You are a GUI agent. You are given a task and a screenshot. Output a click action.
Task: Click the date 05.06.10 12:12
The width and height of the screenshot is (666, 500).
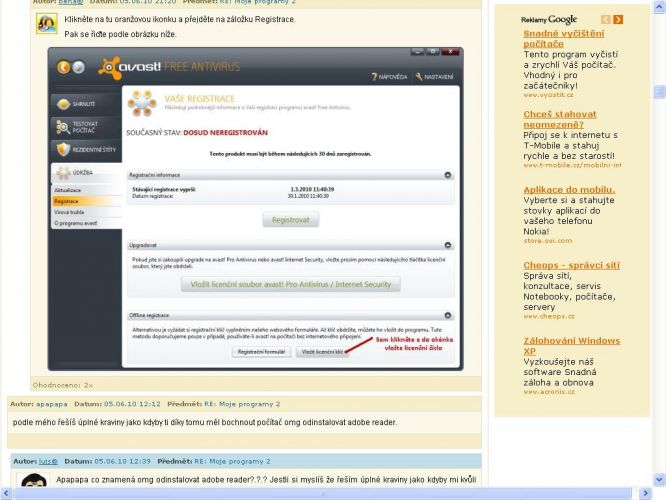[132, 404]
